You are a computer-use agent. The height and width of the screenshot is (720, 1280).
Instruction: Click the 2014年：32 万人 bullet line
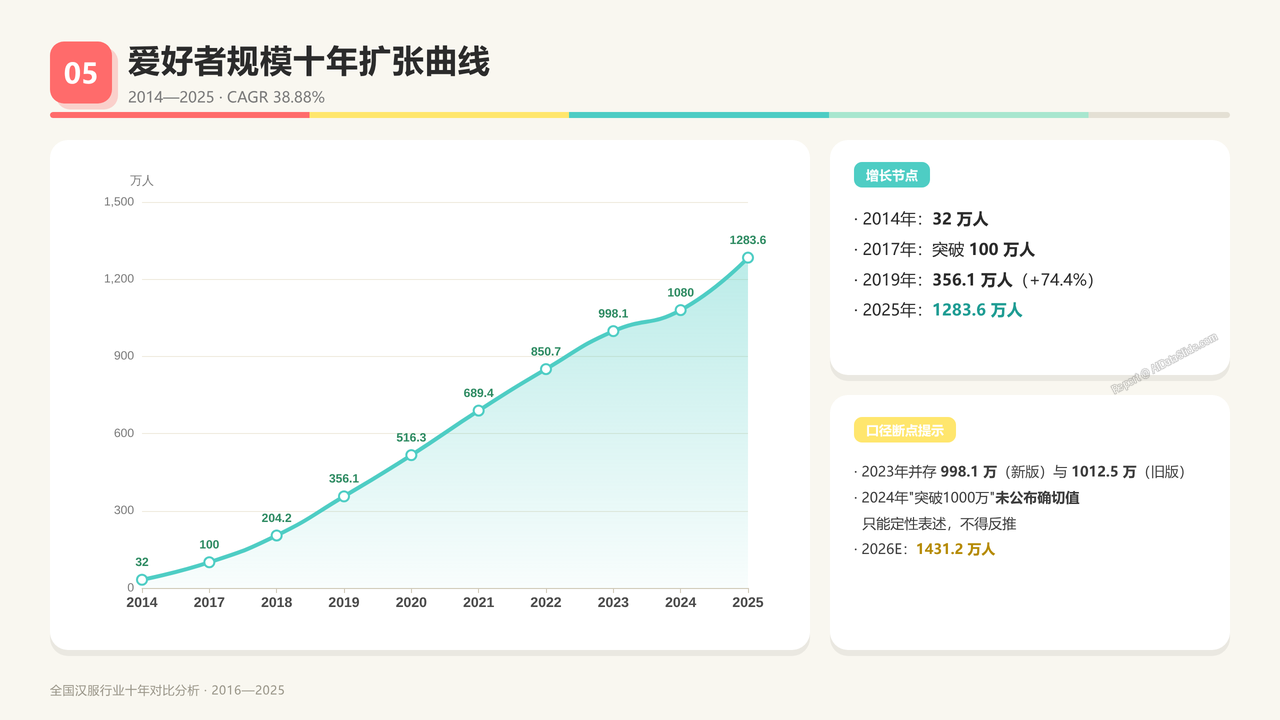[x=921, y=219]
